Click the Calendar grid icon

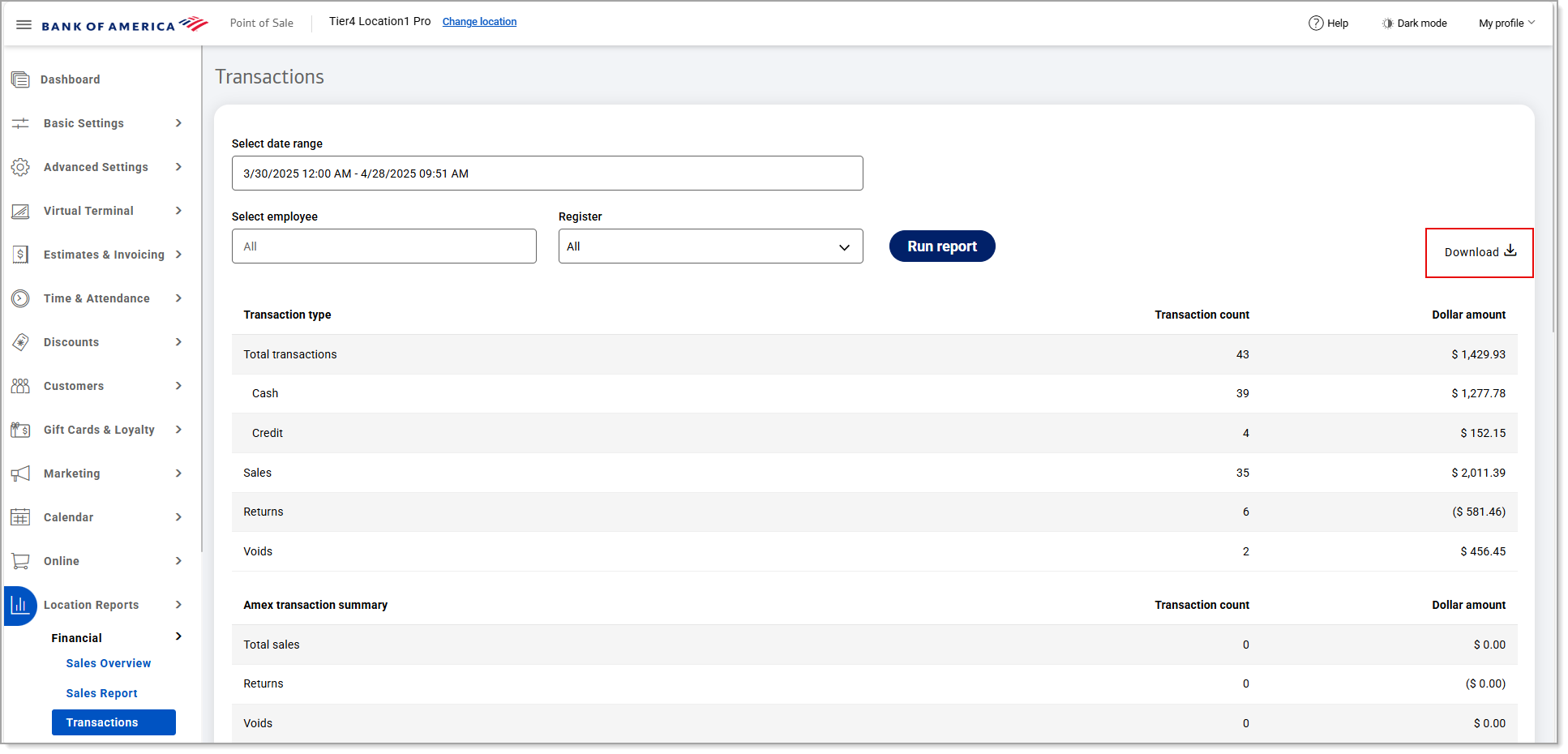click(20, 517)
